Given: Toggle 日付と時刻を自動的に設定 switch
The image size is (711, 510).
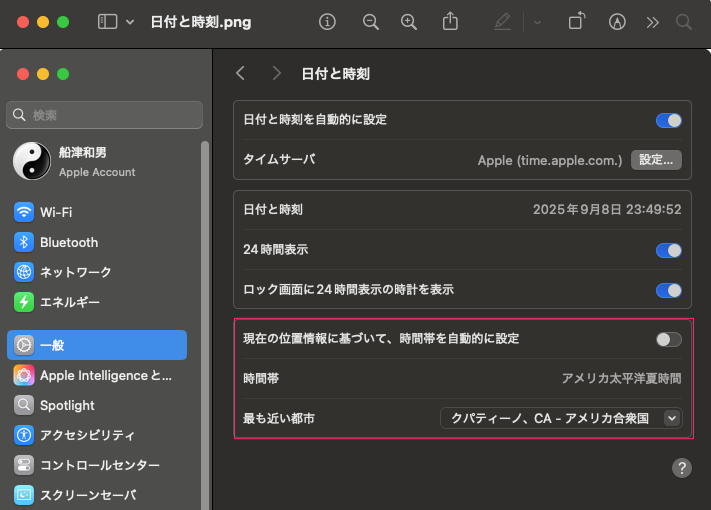Looking at the screenshot, I should pos(668,120).
